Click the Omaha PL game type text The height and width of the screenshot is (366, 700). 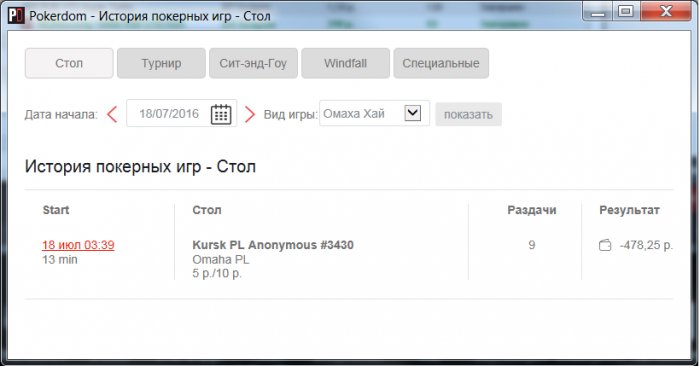point(221,259)
